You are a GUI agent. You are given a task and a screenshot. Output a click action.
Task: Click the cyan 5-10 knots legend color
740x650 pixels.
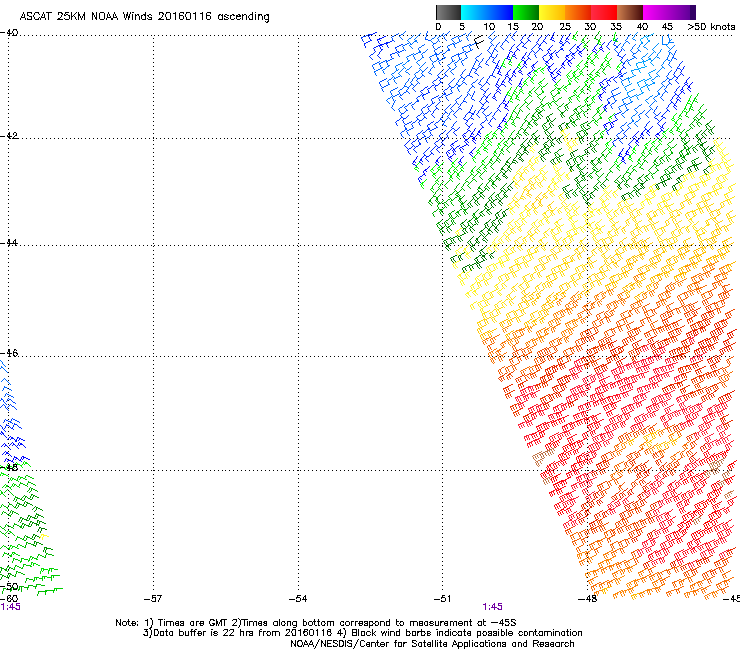473,12
